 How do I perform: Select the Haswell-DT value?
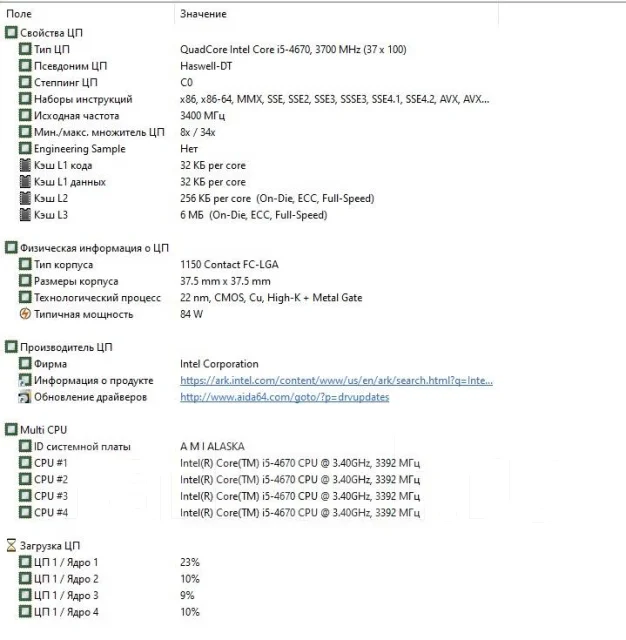click(x=206, y=66)
